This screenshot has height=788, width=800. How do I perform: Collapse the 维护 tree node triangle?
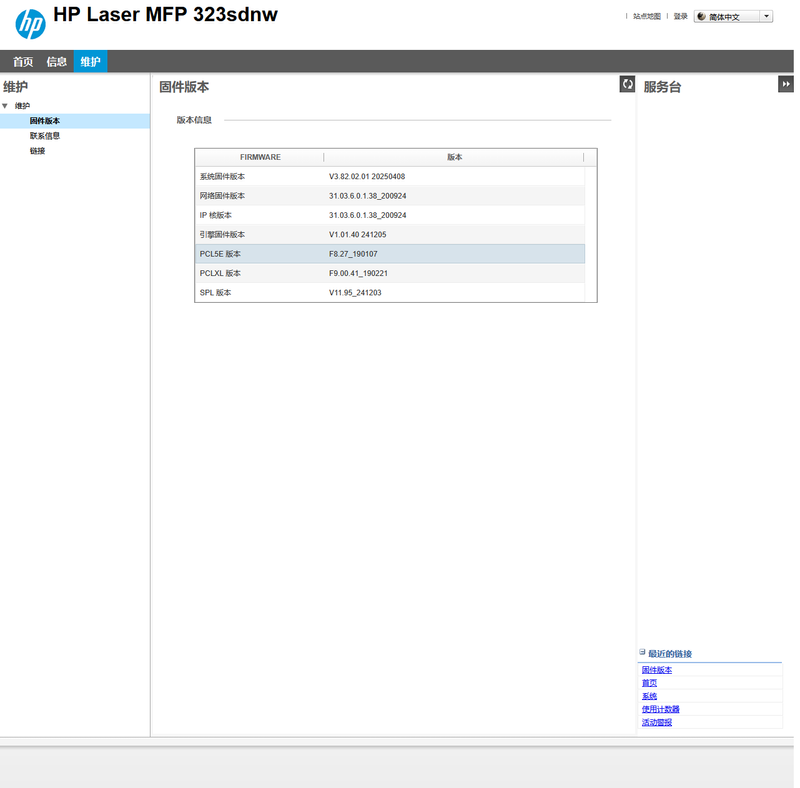5,106
